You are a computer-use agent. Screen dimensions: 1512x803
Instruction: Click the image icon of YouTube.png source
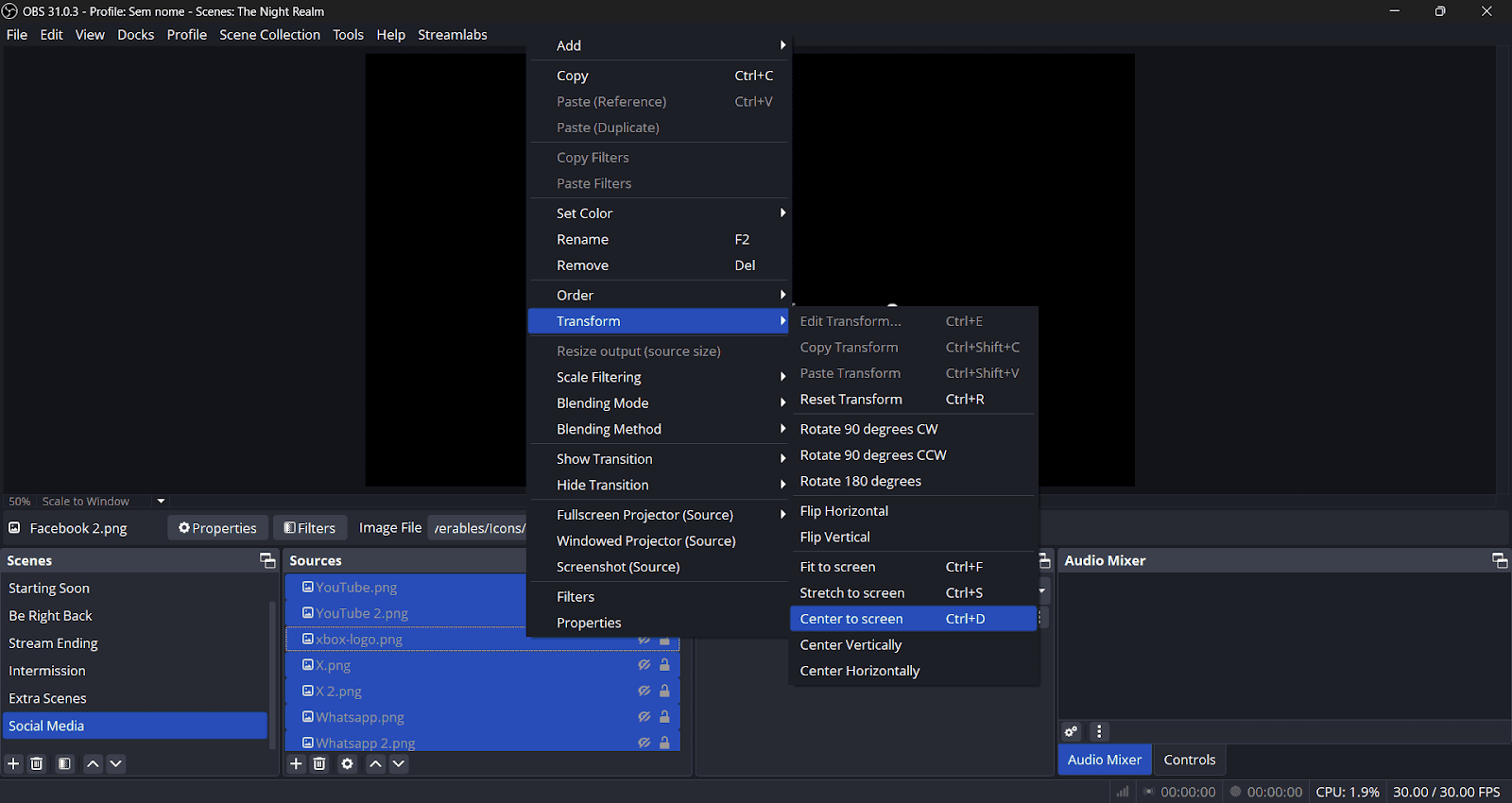coord(307,587)
